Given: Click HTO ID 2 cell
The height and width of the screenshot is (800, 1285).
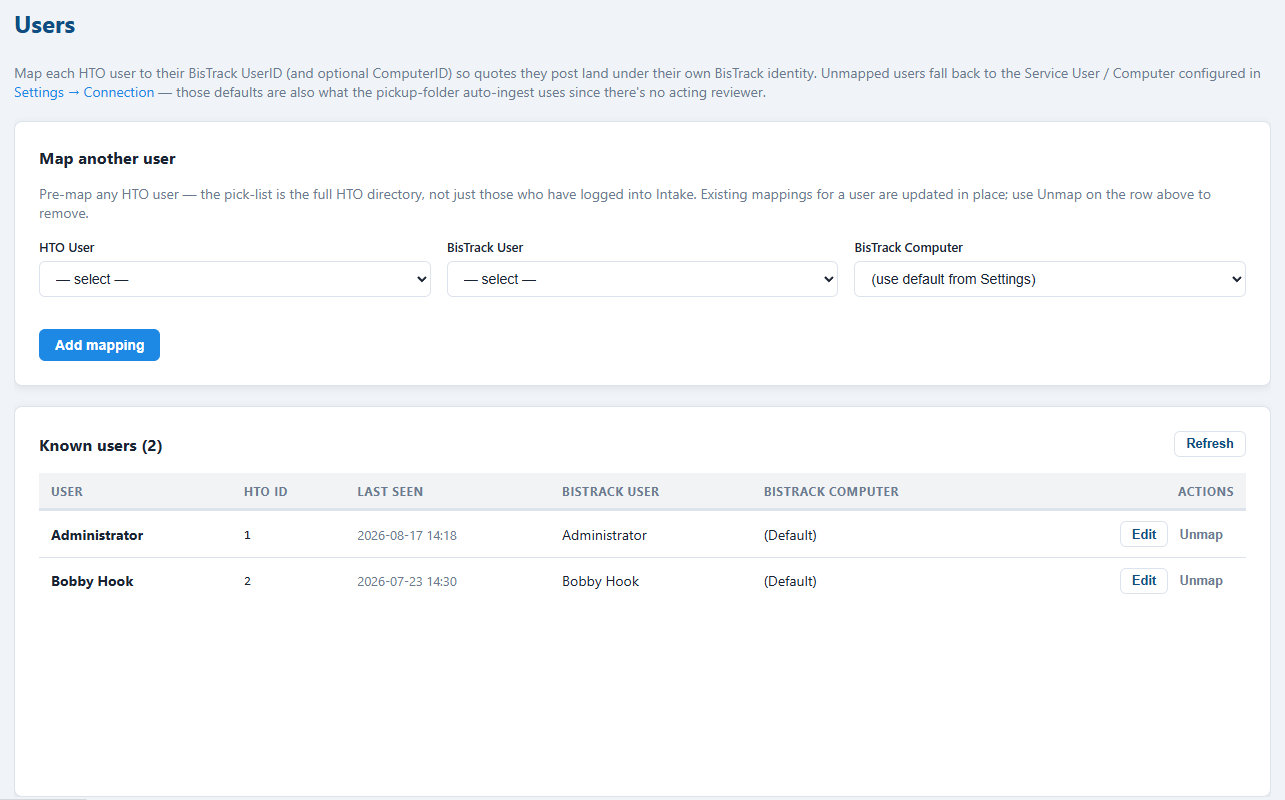Looking at the screenshot, I should coord(247,581).
